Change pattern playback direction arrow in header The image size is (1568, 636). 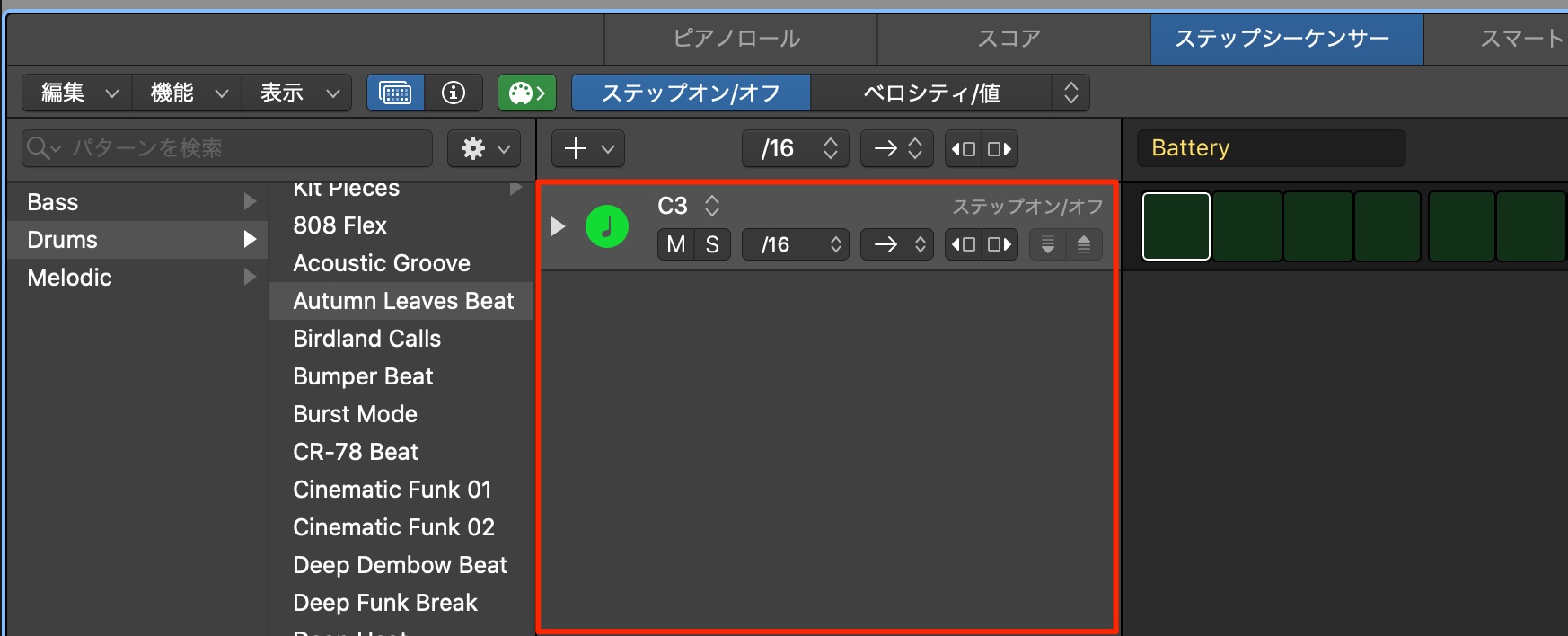click(x=897, y=149)
